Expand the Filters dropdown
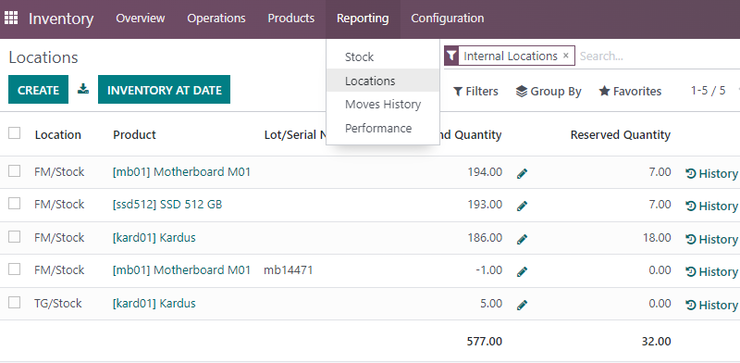Image resolution: width=740 pixels, height=363 pixels. (x=475, y=91)
